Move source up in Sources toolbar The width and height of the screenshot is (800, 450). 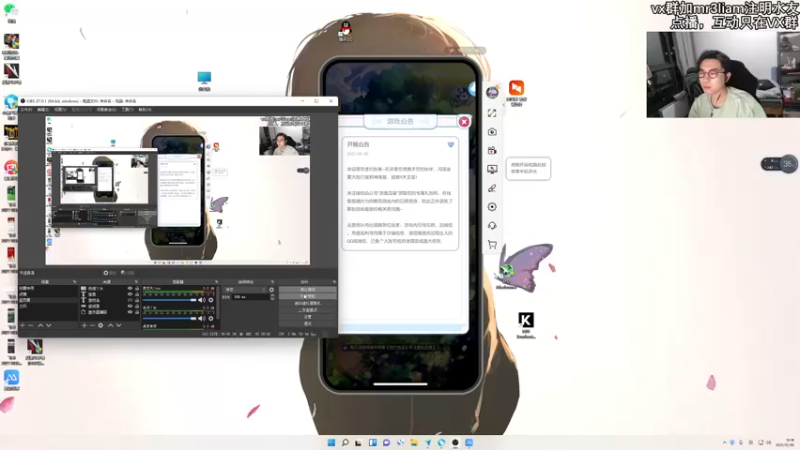point(110,326)
